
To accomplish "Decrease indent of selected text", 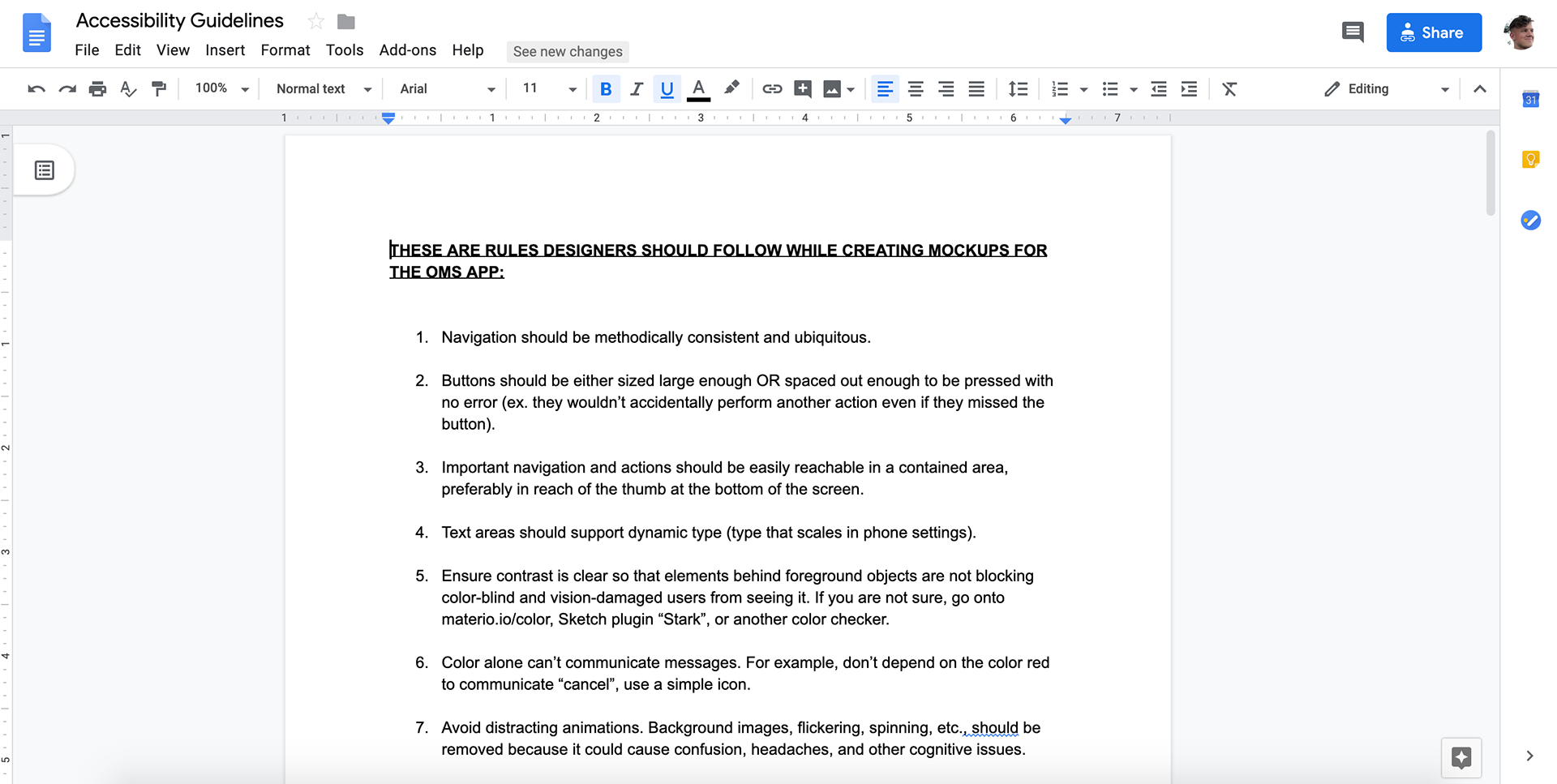I will click(x=1159, y=89).
